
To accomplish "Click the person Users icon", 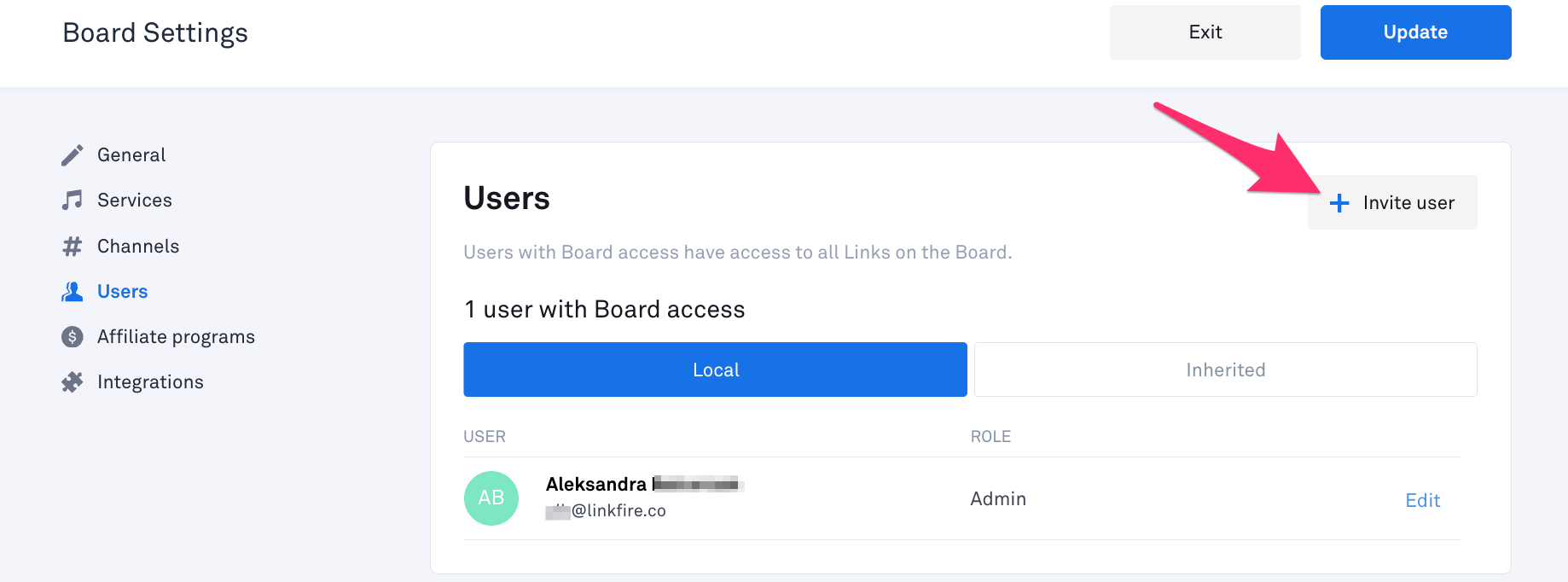I will pyautogui.click(x=73, y=292).
